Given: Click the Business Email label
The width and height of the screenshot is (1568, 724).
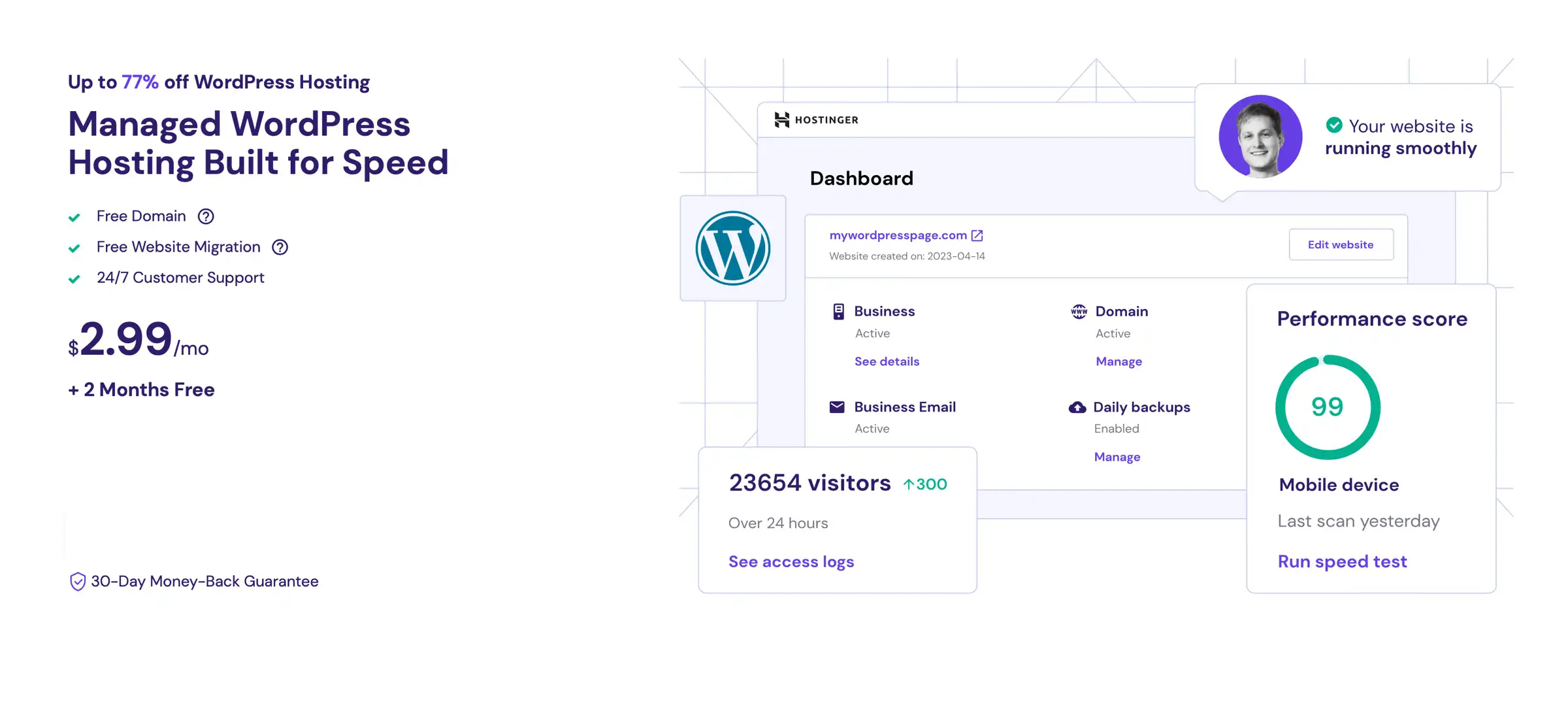Looking at the screenshot, I should [905, 407].
